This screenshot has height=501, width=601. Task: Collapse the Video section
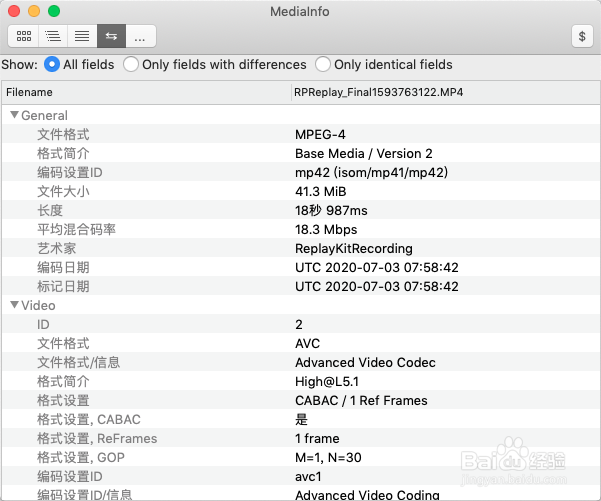click(x=14, y=305)
